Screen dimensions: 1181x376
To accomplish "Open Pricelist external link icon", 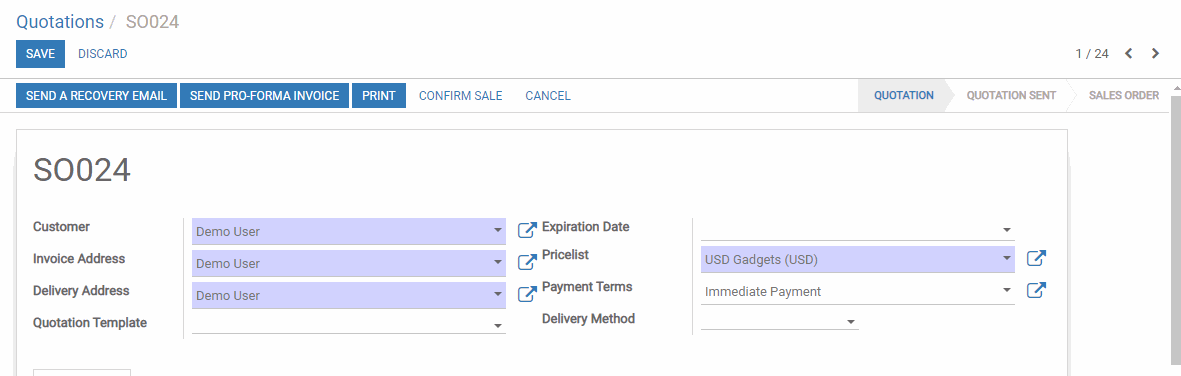I will point(1037,258).
